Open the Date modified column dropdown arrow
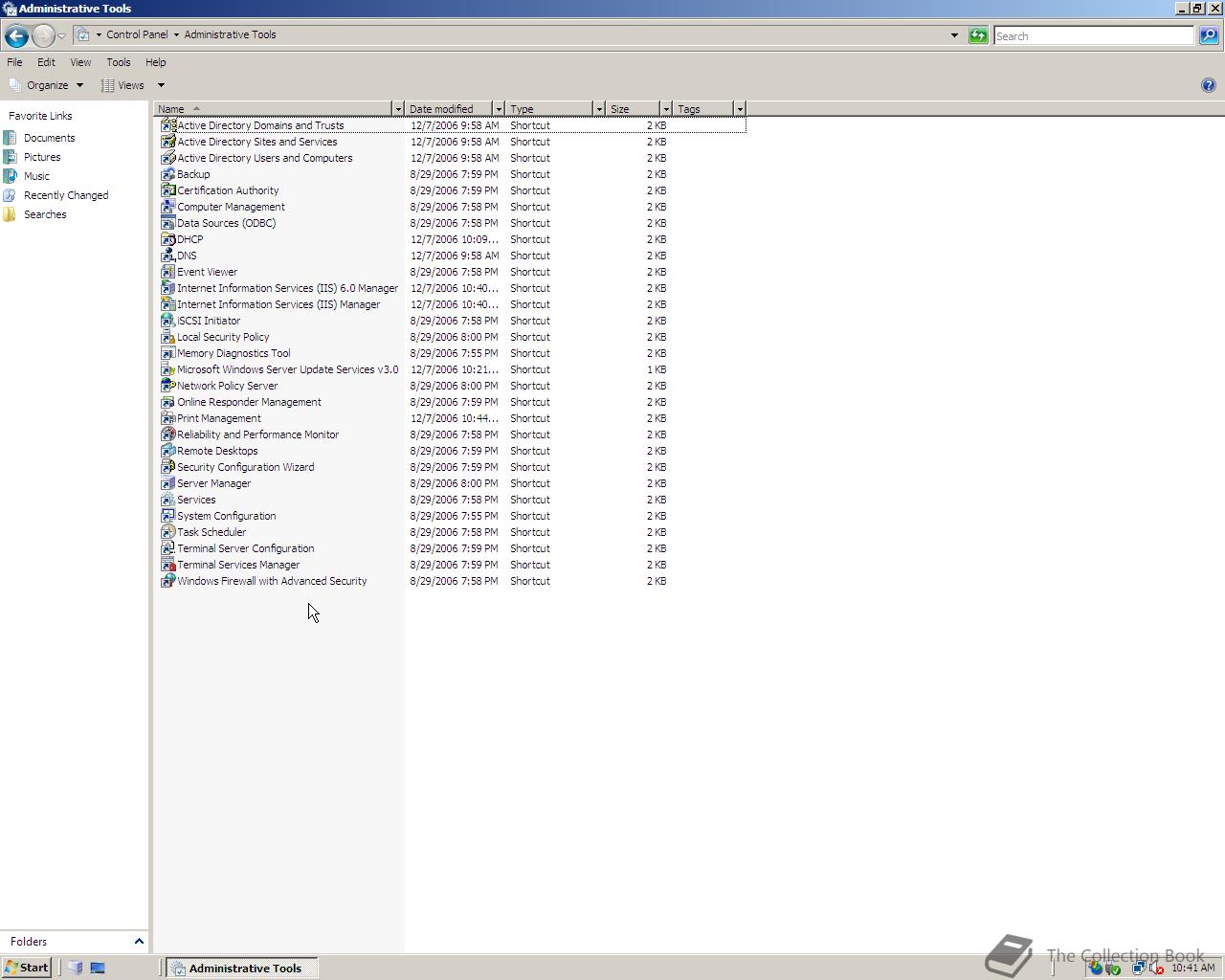This screenshot has height=980, width=1225. click(x=498, y=109)
